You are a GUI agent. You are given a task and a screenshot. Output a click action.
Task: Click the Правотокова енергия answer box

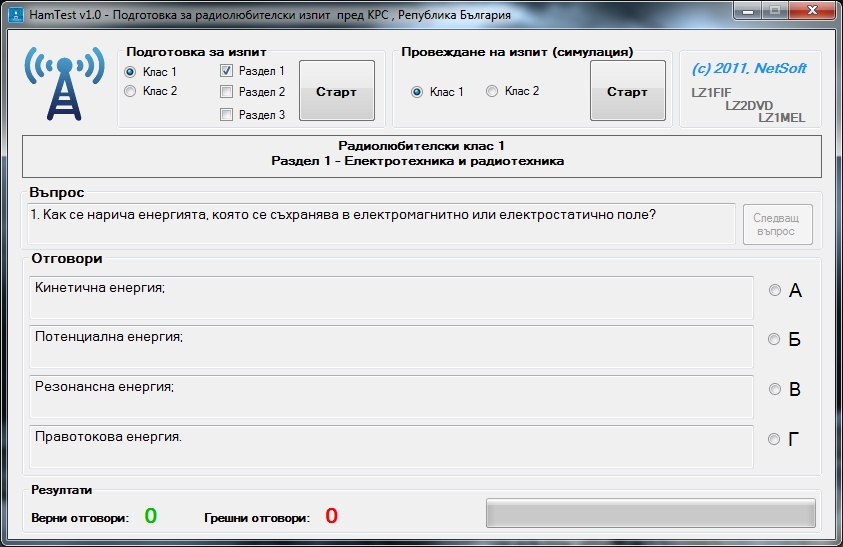tap(391, 446)
